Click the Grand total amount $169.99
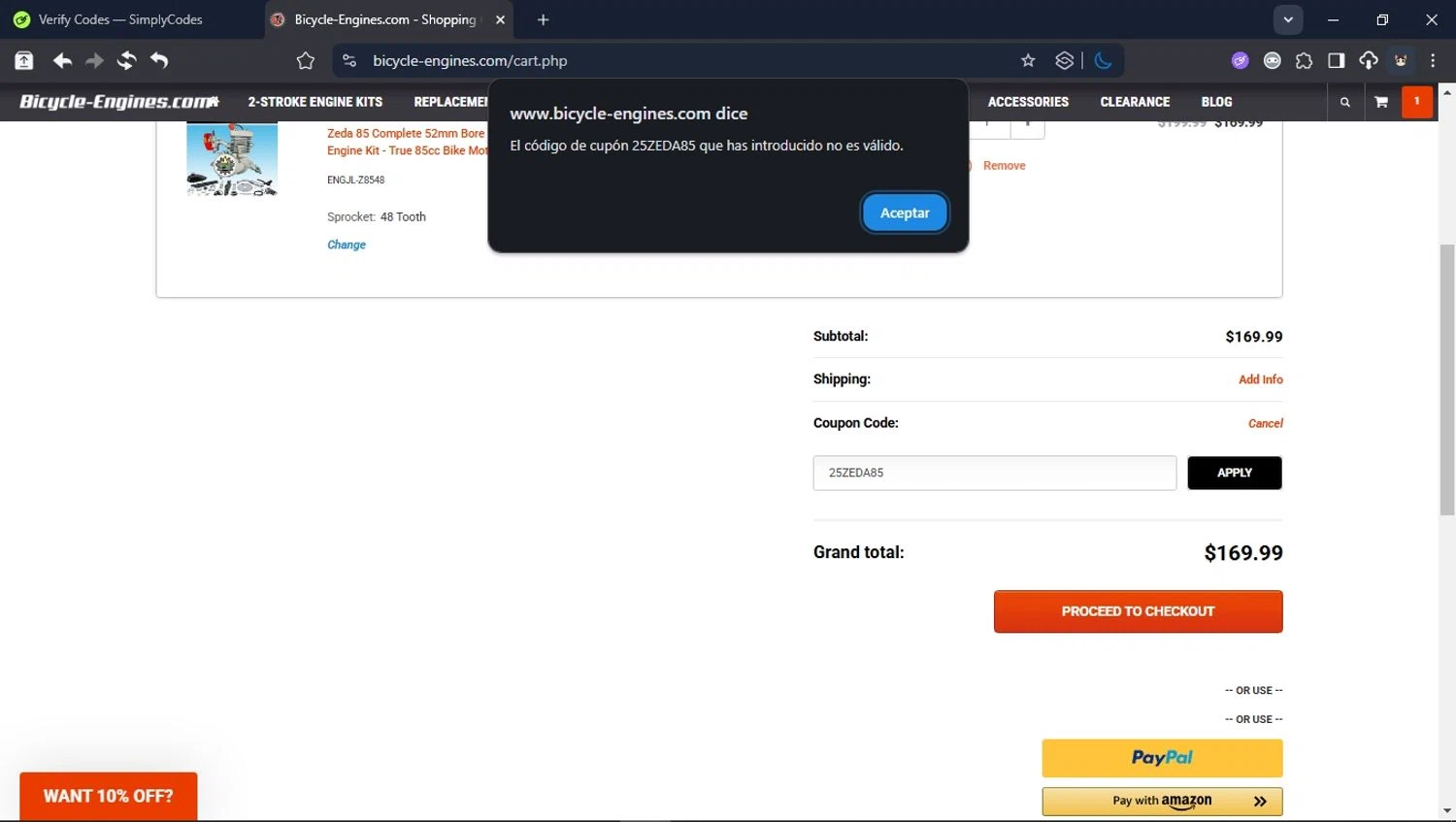The height and width of the screenshot is (822, 1456). pos(1243,553)
